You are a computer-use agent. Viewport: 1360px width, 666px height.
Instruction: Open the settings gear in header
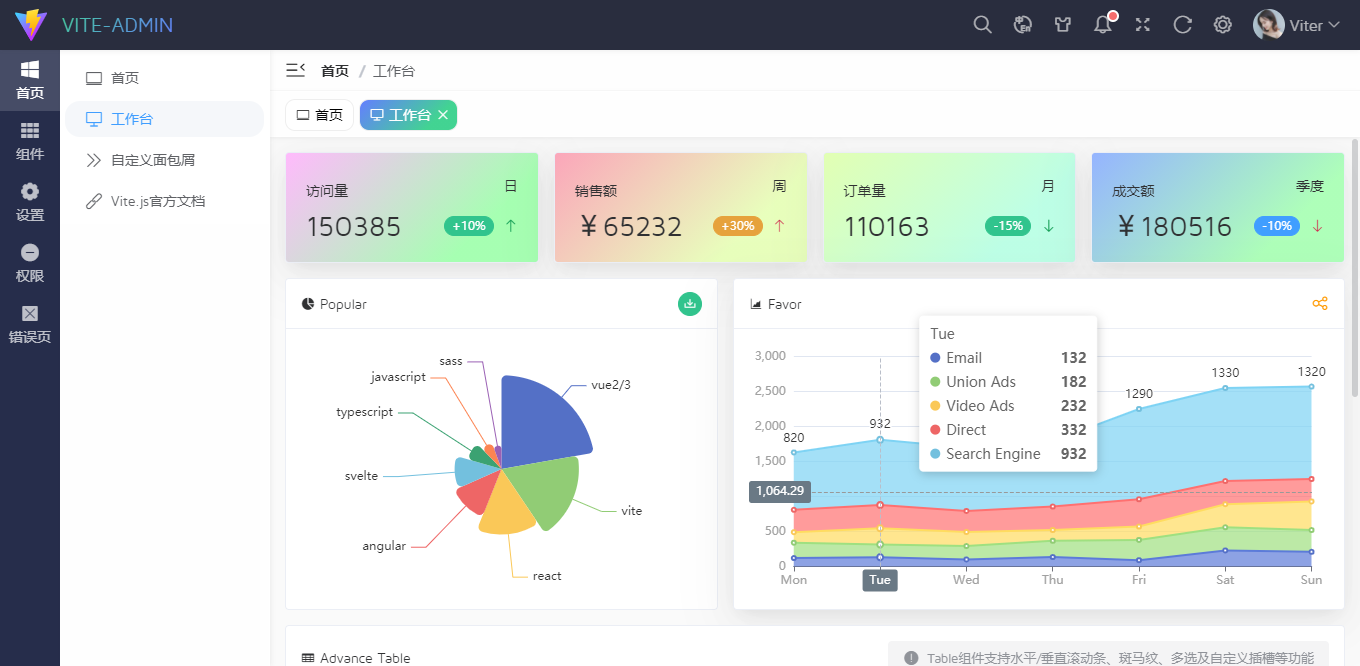pos(1223,25)
